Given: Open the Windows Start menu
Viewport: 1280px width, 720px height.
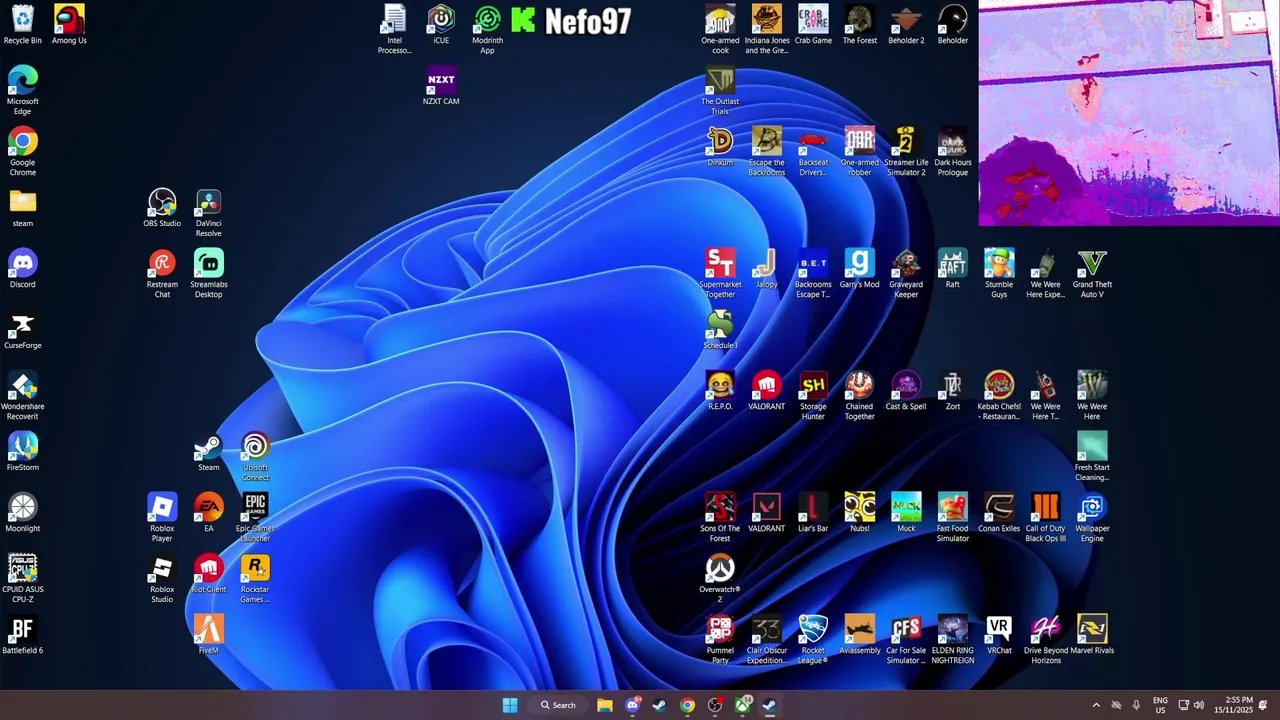Looking at the screenshot, I should pyautogui.click(x=510, y=705).
